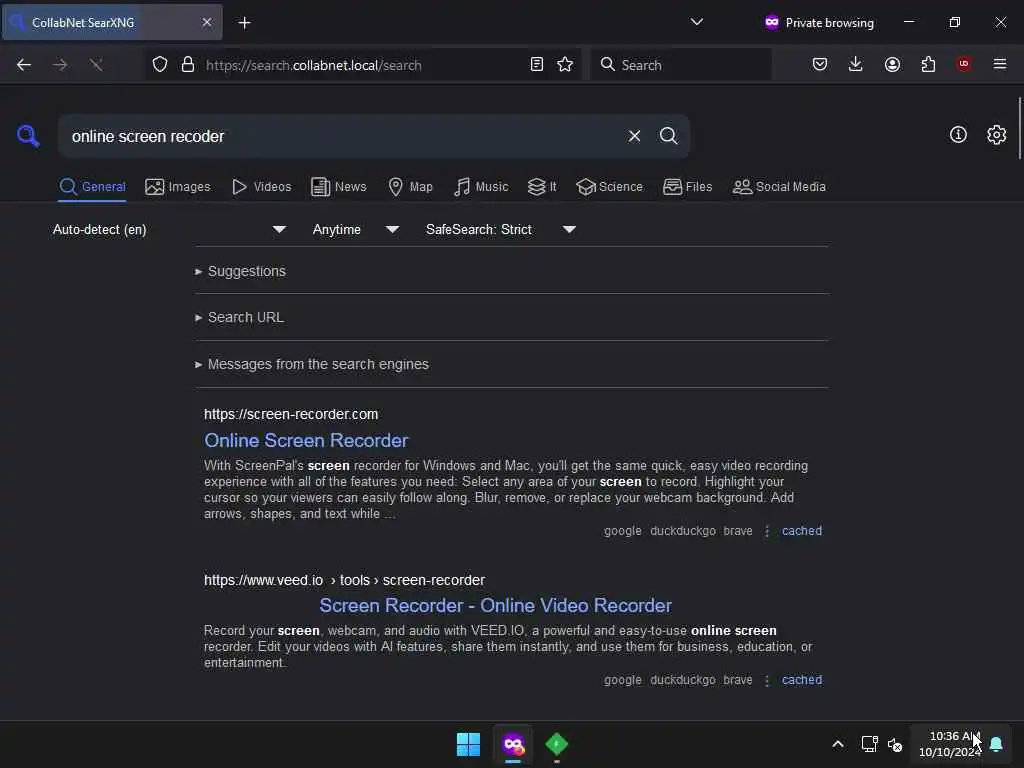Open the Downloads panel icon
Viewport: 1024px width, 768px height.
click(x=856, y=65)
